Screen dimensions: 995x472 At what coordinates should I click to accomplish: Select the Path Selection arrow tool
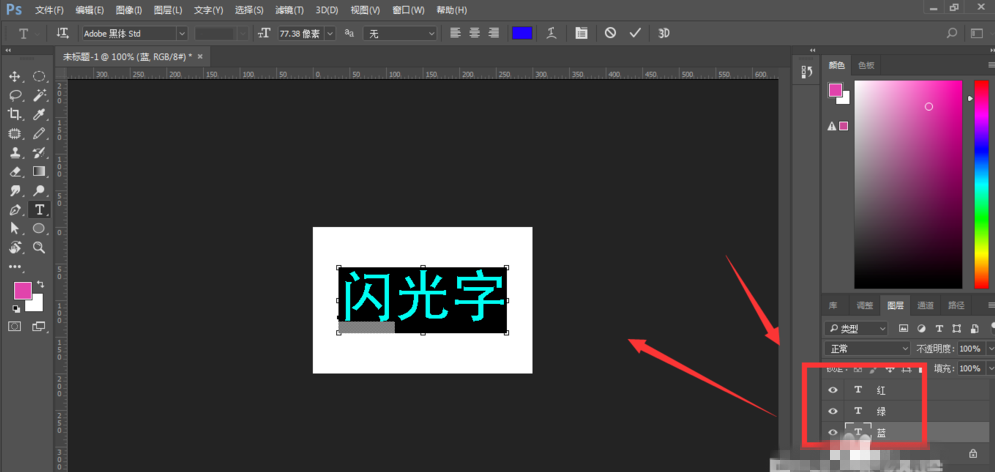tap(15, 228)
